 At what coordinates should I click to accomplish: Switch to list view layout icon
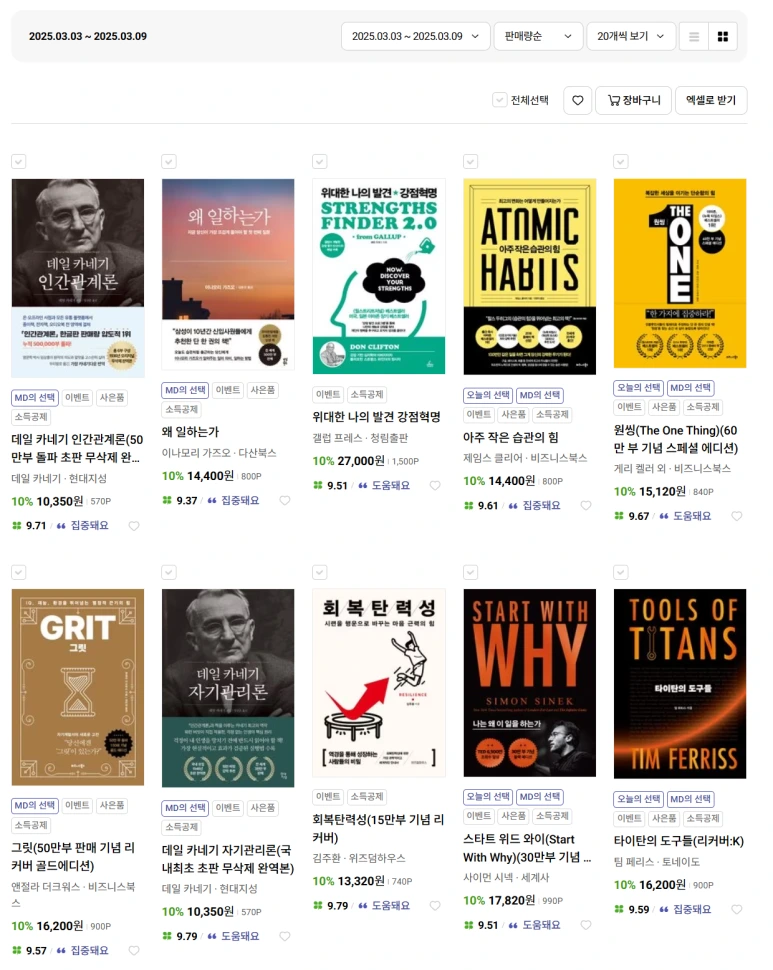(x=694, y=36)
